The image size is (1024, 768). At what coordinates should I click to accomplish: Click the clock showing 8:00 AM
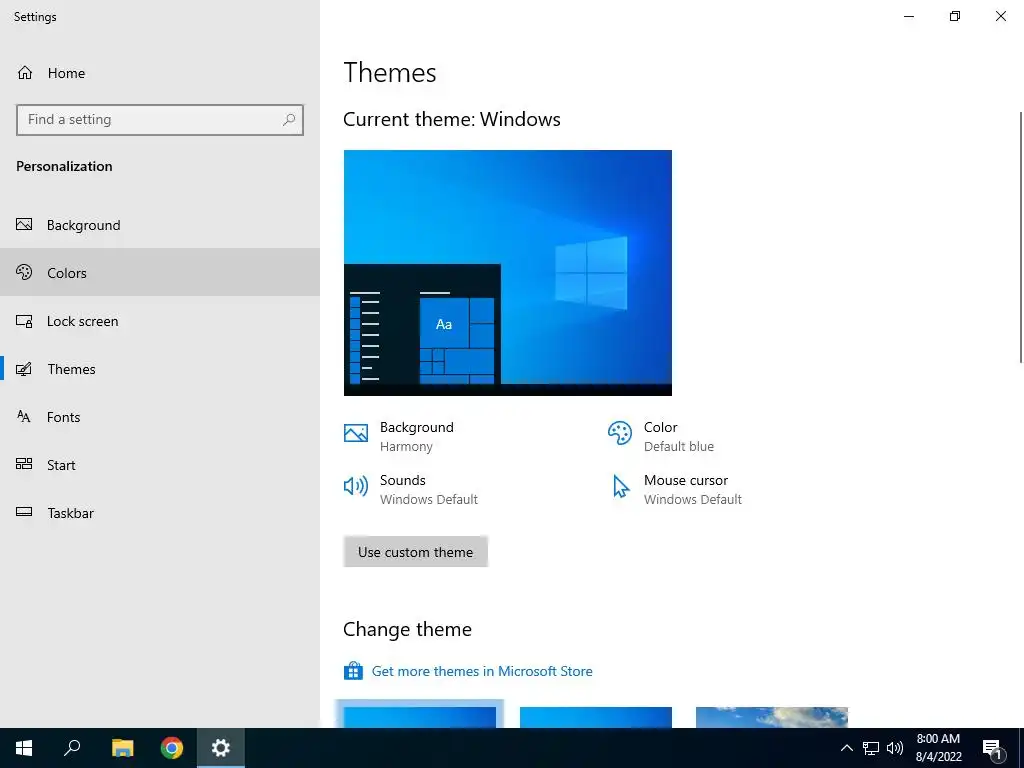[x=938, y=748]
